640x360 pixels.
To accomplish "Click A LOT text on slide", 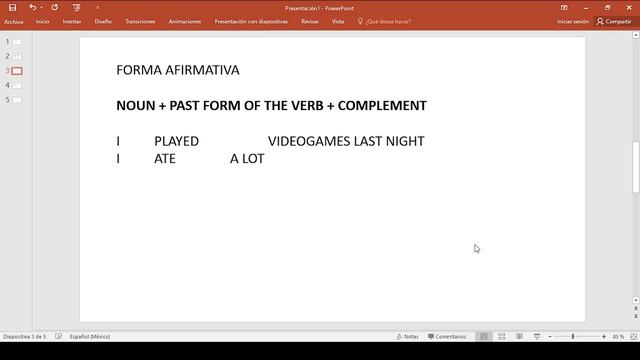I will tap(247, 159).
